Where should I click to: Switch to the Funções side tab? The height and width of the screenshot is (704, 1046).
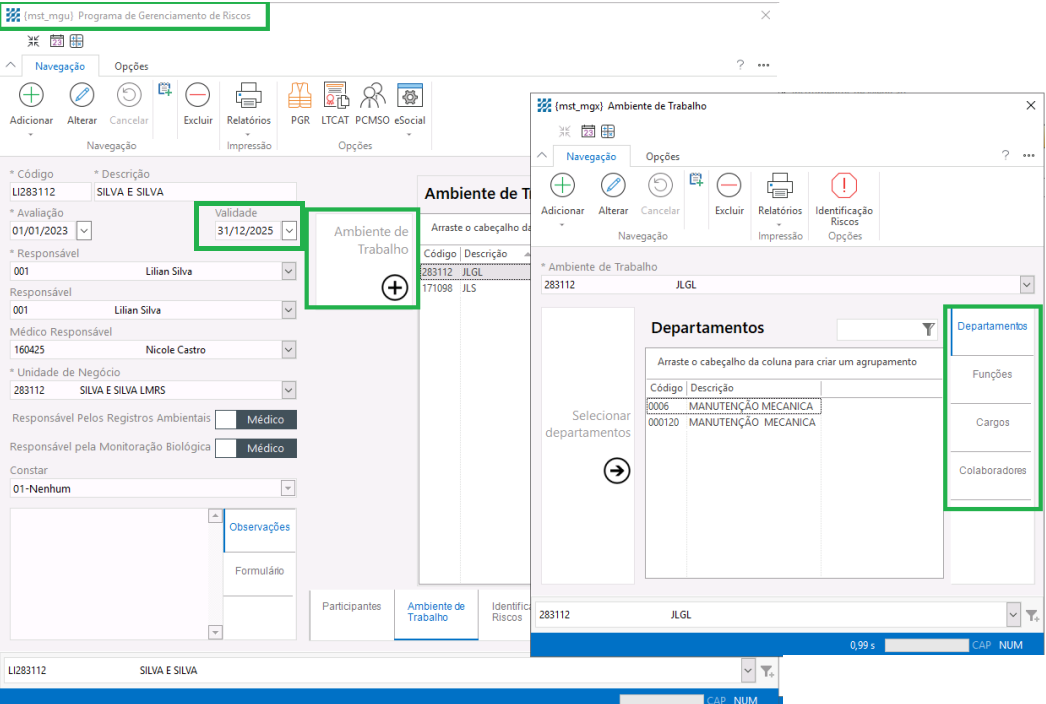coord(992,374)
